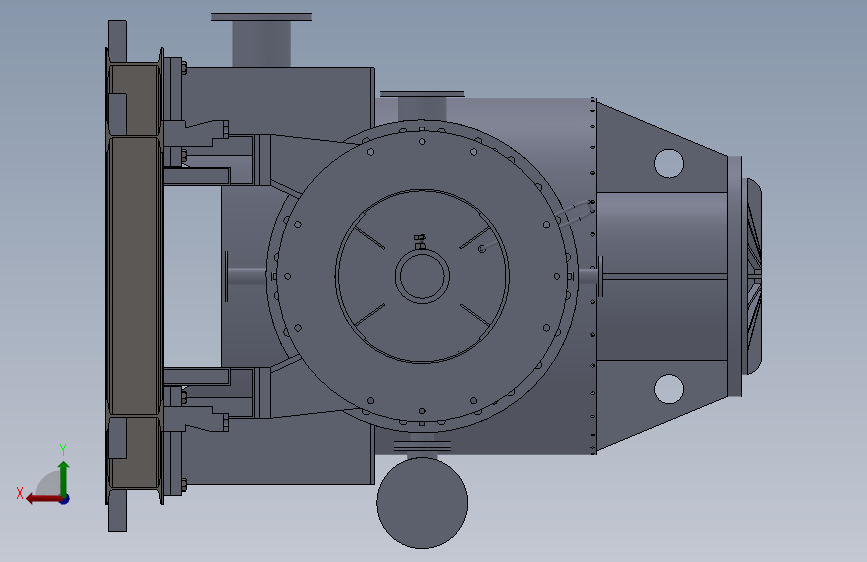This screenshot has height=562, width=867.
Task: Click the blue Z axis ball of the triad
Action: point(65,499)
